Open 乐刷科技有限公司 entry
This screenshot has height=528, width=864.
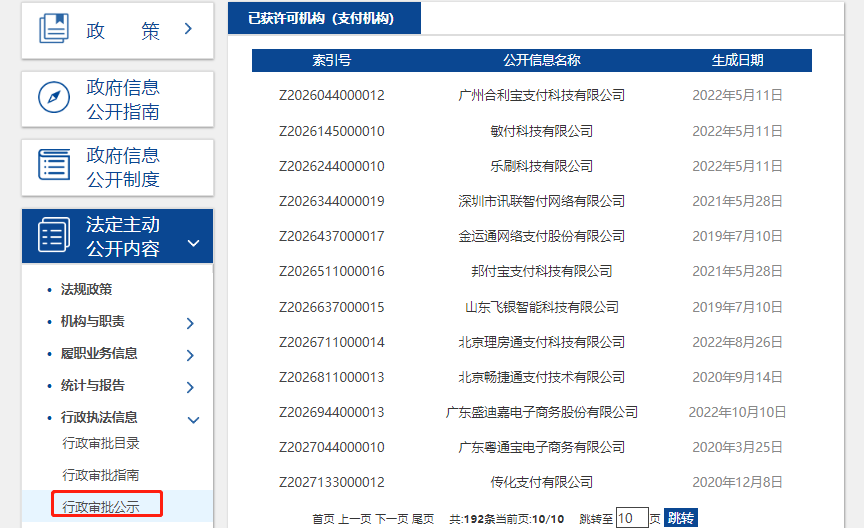542,166
